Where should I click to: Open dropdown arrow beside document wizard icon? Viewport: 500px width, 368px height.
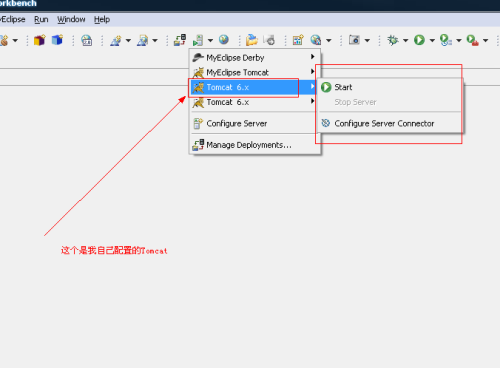point(155,41)
